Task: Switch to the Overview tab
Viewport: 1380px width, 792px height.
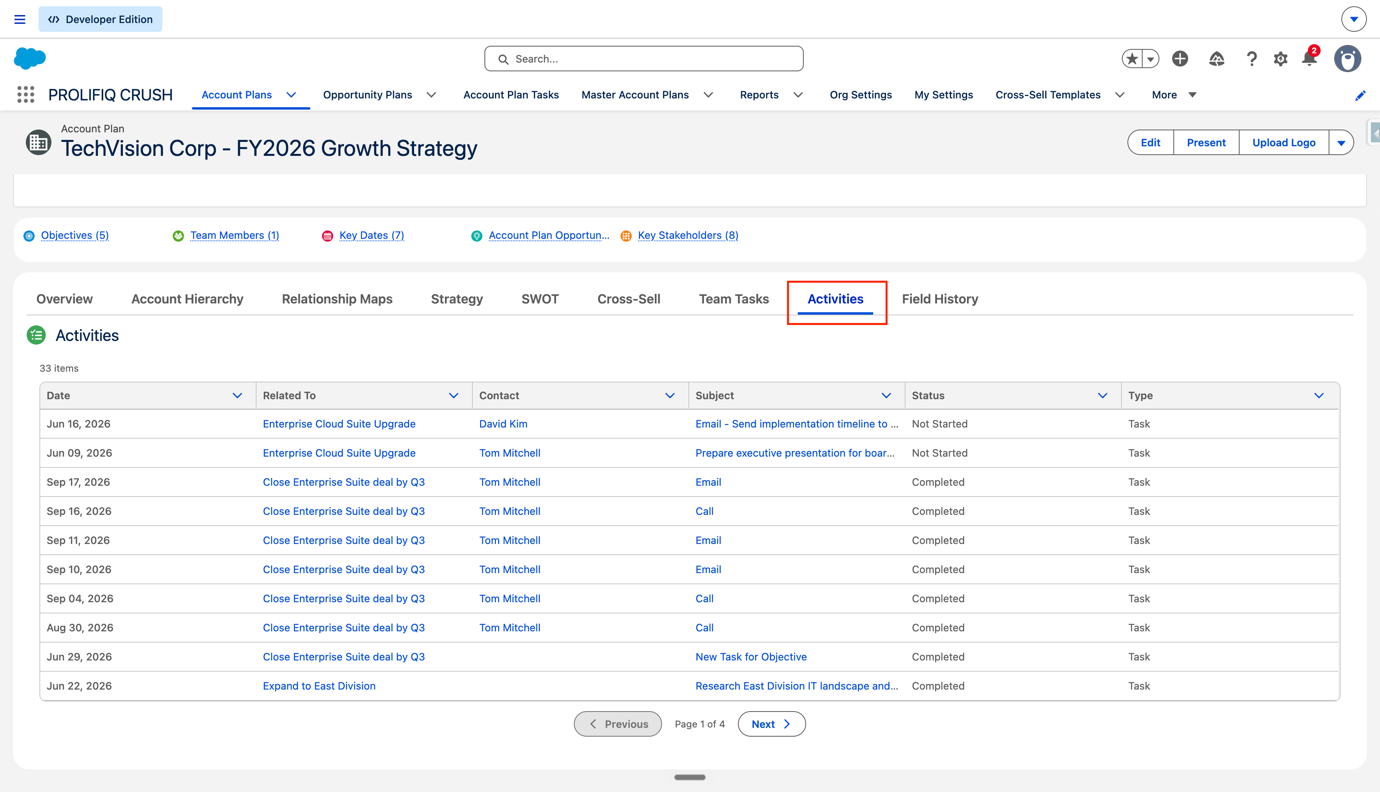Action: coord(65,299)
